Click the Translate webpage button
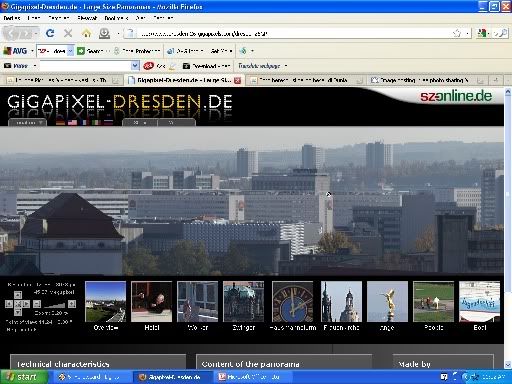512x384 pixels. 259,66
